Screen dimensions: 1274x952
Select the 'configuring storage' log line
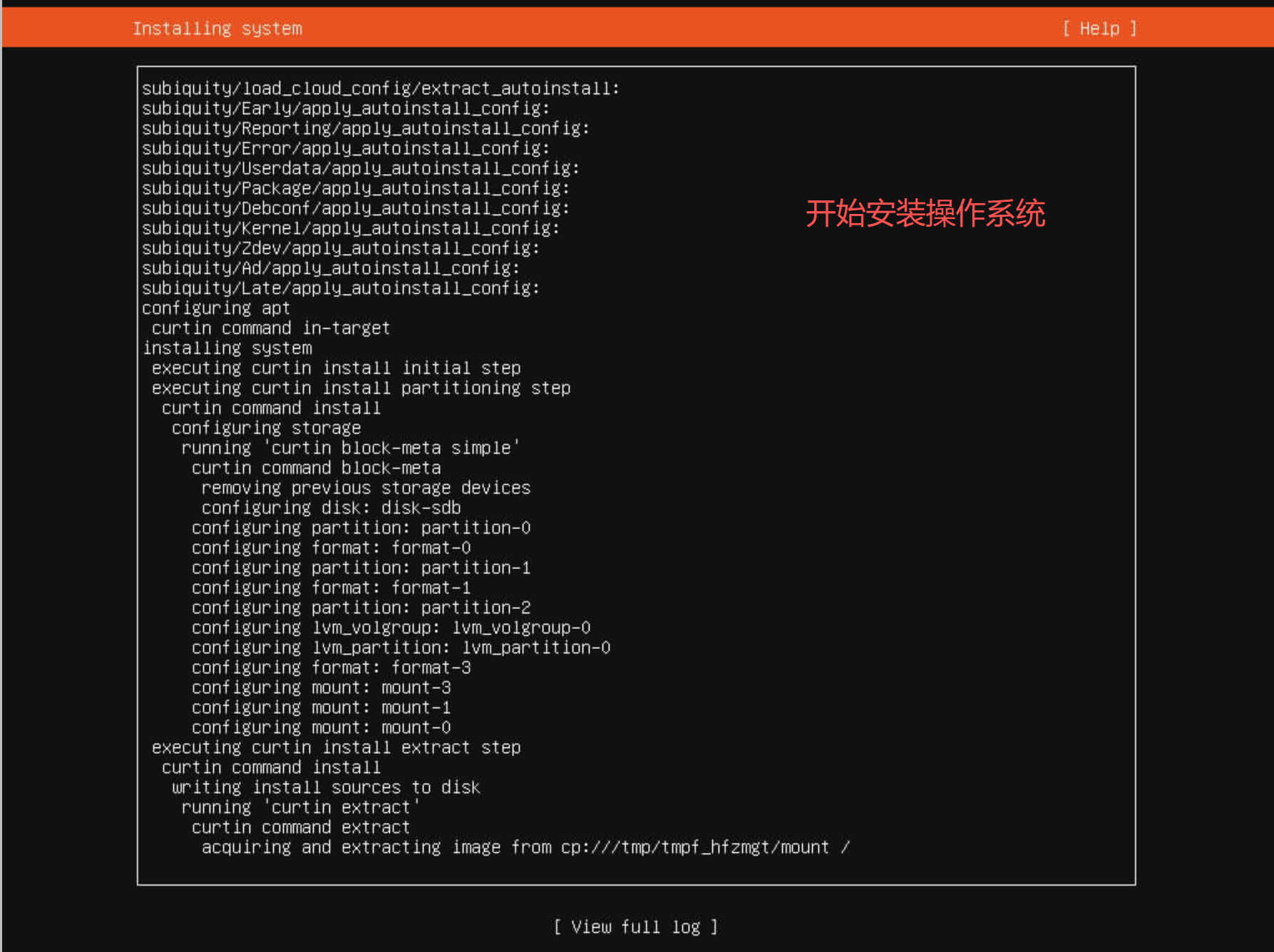click(266, 428)
